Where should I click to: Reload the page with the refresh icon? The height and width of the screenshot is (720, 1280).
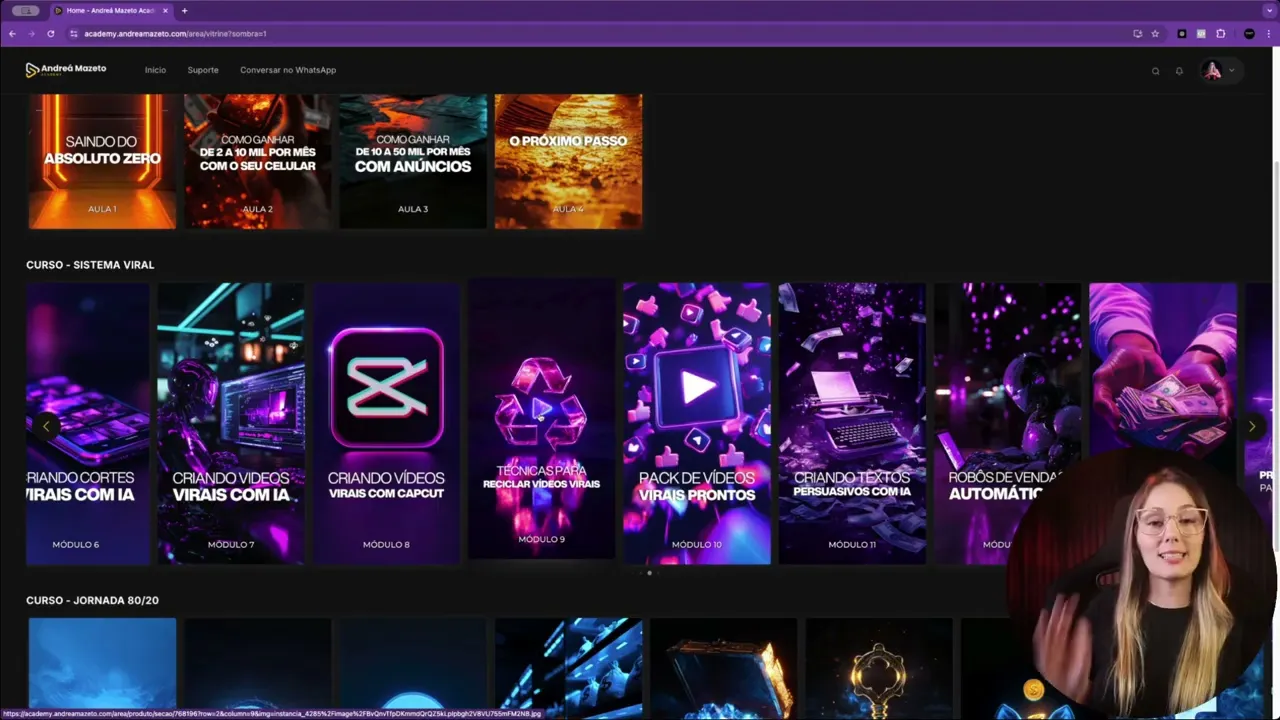click(x=51, y=33)
